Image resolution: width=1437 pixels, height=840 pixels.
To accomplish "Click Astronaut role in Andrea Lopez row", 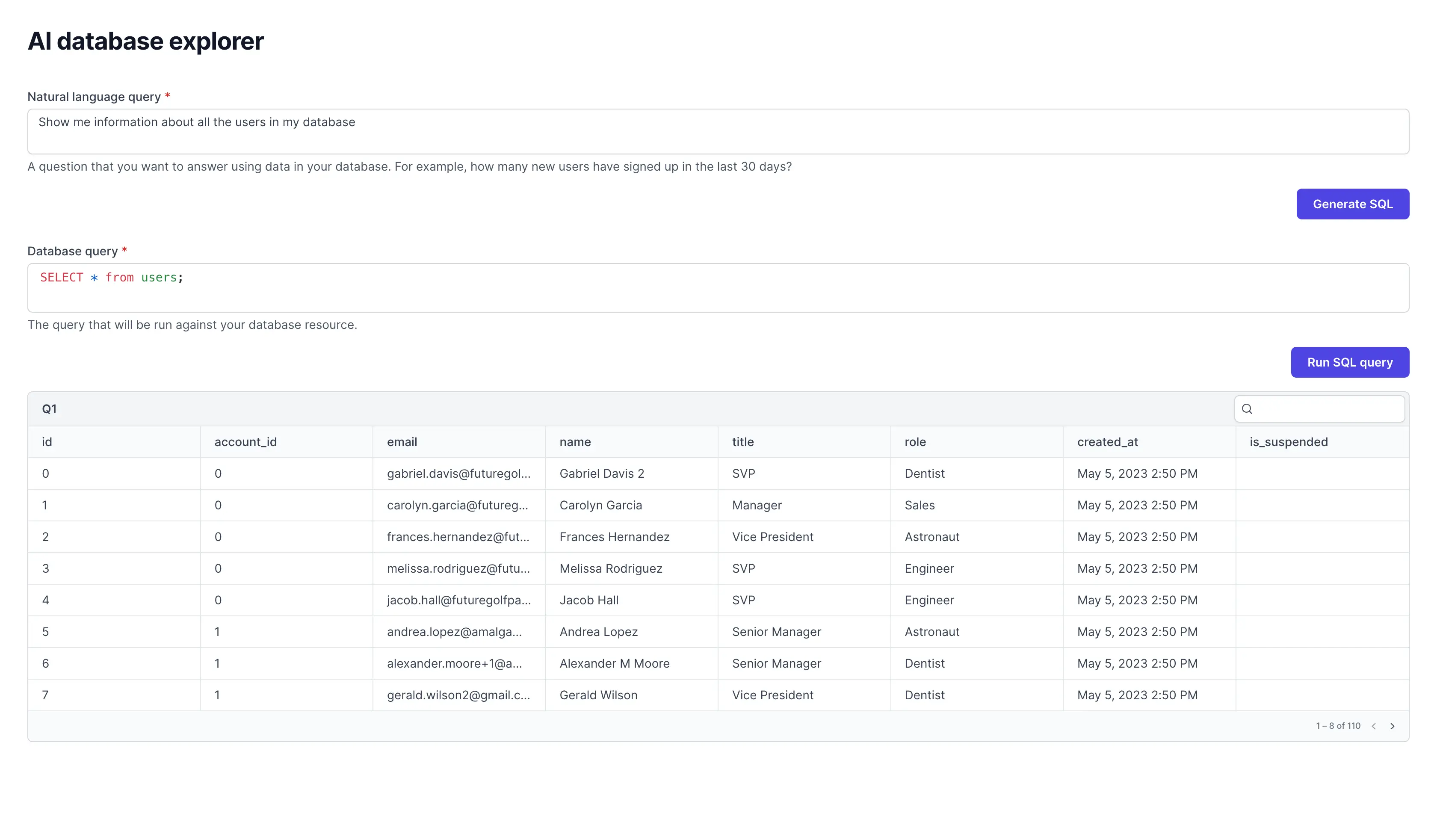I will 977,632.
